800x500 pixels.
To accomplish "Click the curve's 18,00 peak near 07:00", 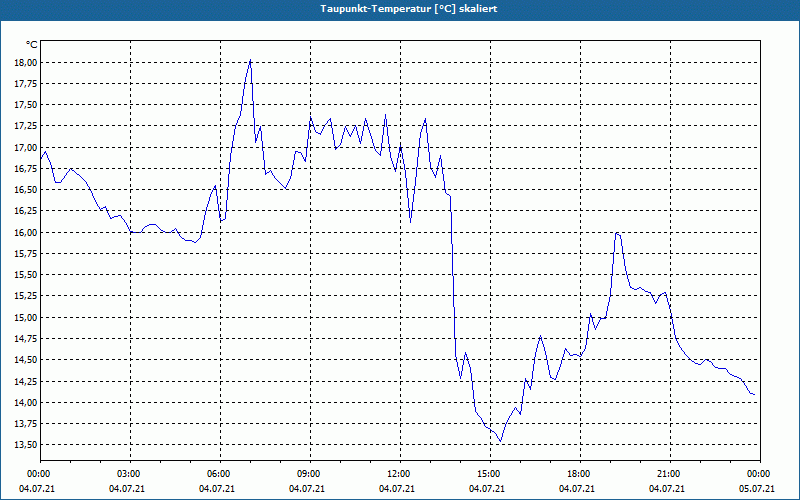I will [250, 60].
